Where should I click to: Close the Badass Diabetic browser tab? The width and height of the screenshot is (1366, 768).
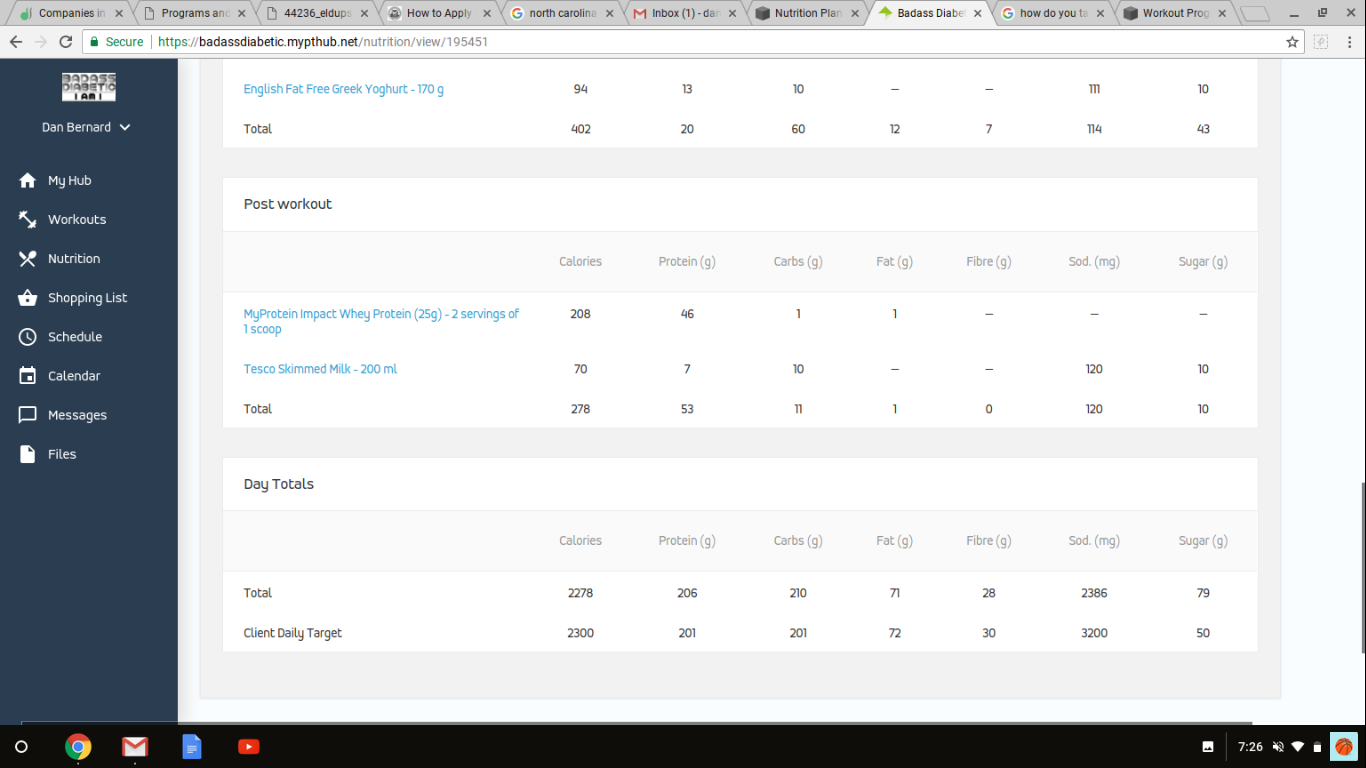[x=977, y=14]
